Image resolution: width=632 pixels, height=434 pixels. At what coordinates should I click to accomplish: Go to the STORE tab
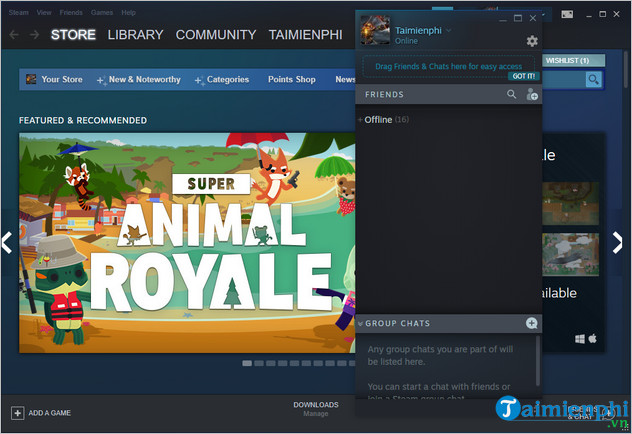pyautogui.click(x=73, y=35)
